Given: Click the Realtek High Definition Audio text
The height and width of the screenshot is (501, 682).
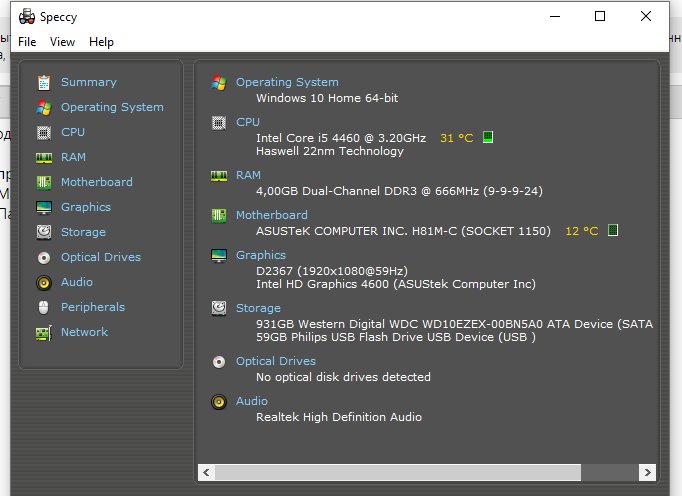Looking at the screenshot, I should [x=339, y=418].
